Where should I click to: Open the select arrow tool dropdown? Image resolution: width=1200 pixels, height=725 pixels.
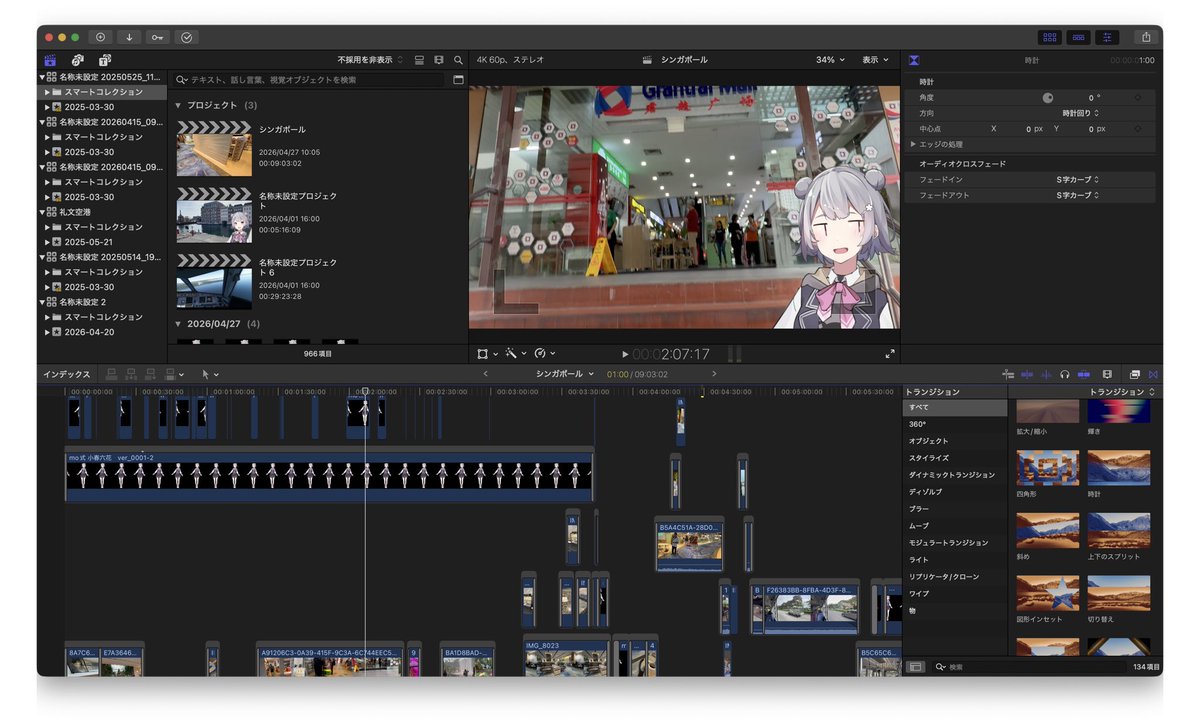(209, 374)
